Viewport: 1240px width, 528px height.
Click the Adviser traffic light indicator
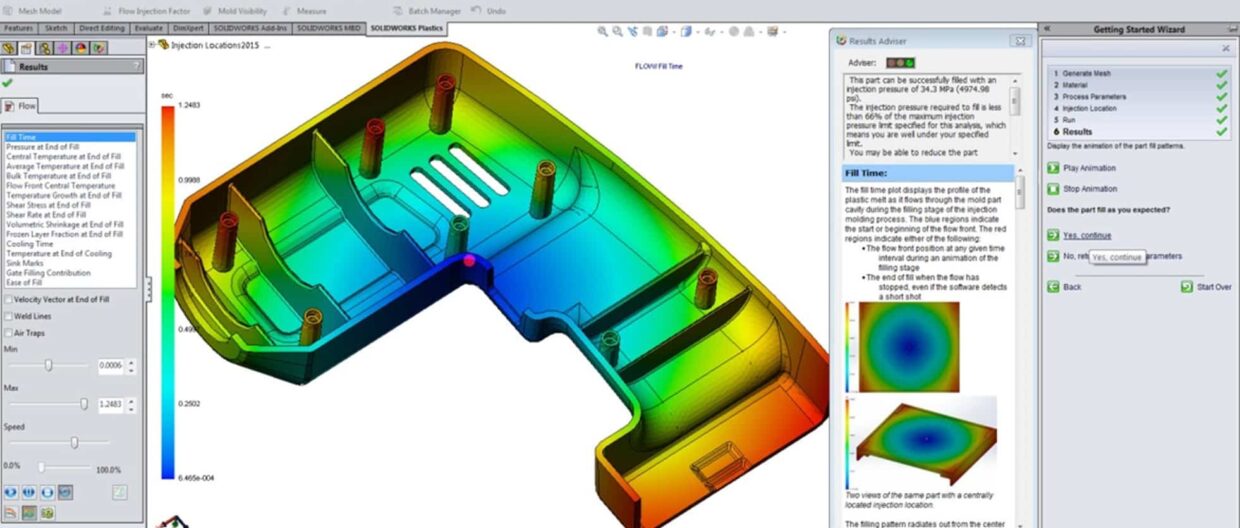(900, 62)
